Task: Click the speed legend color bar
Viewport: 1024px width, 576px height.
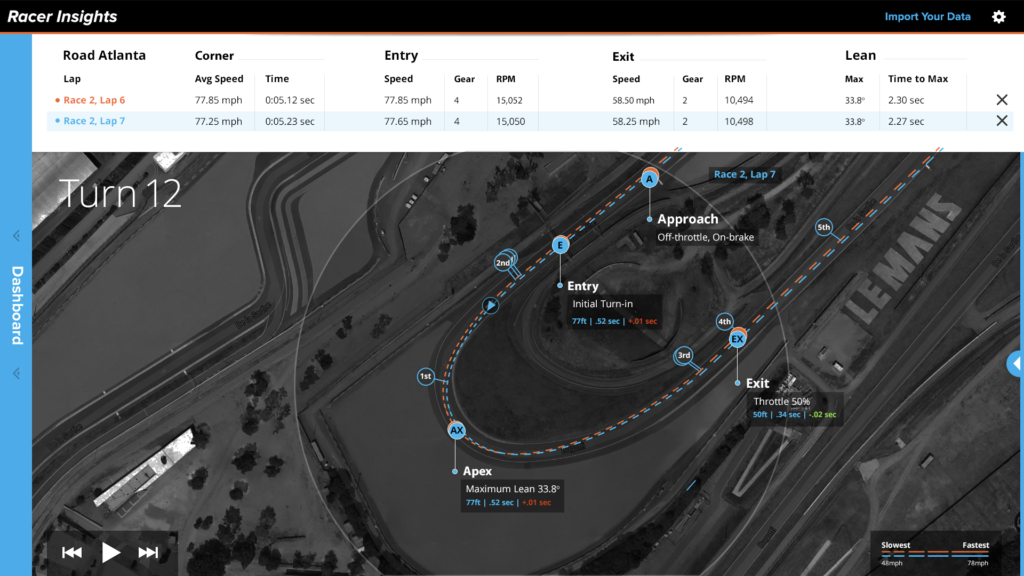Action: coord(934,554)
